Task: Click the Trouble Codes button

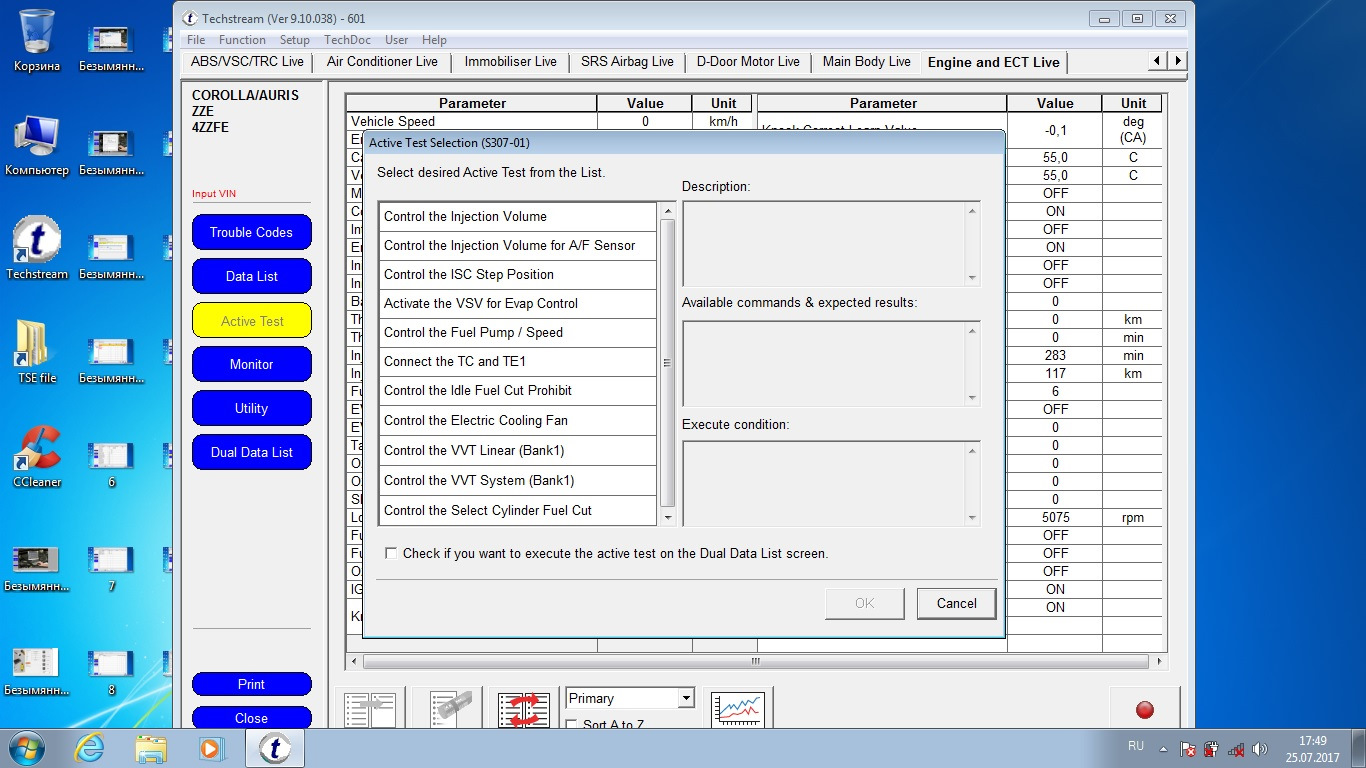Action: (252, 232)
